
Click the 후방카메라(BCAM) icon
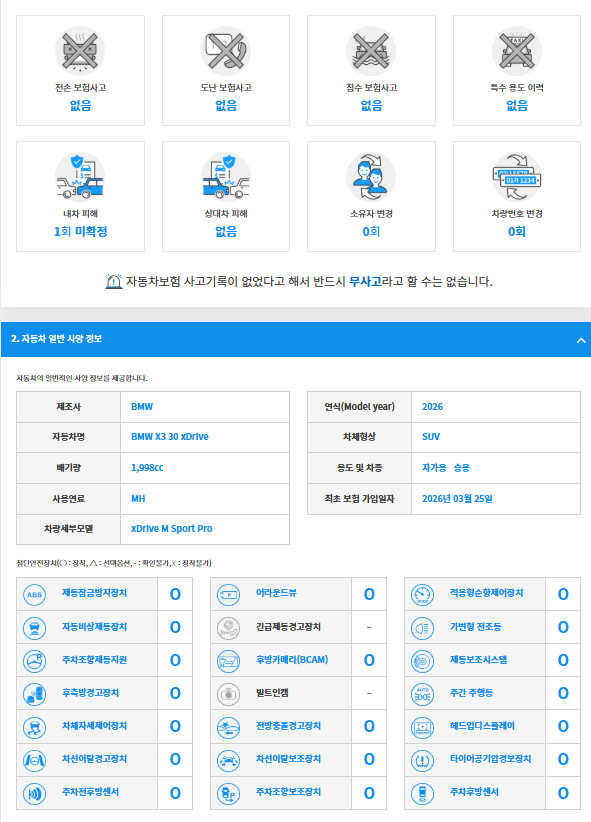point(229,661)
